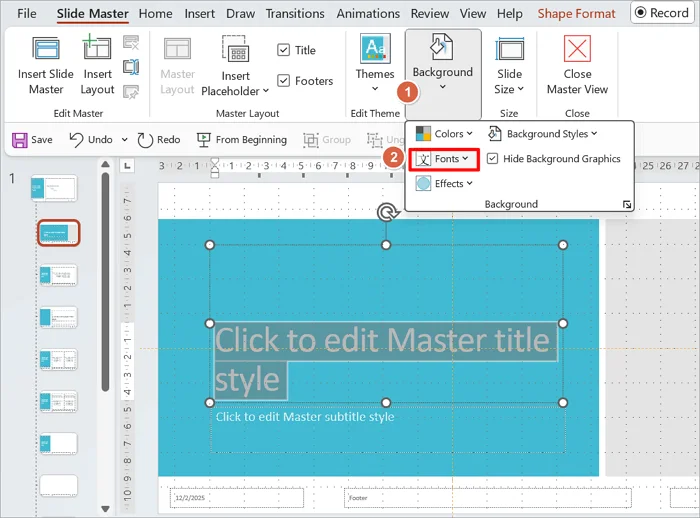Select the slide master thumbnail numbered 1
Image resolution: width=700 pixels, height=518 pixels.
point(54,188)
